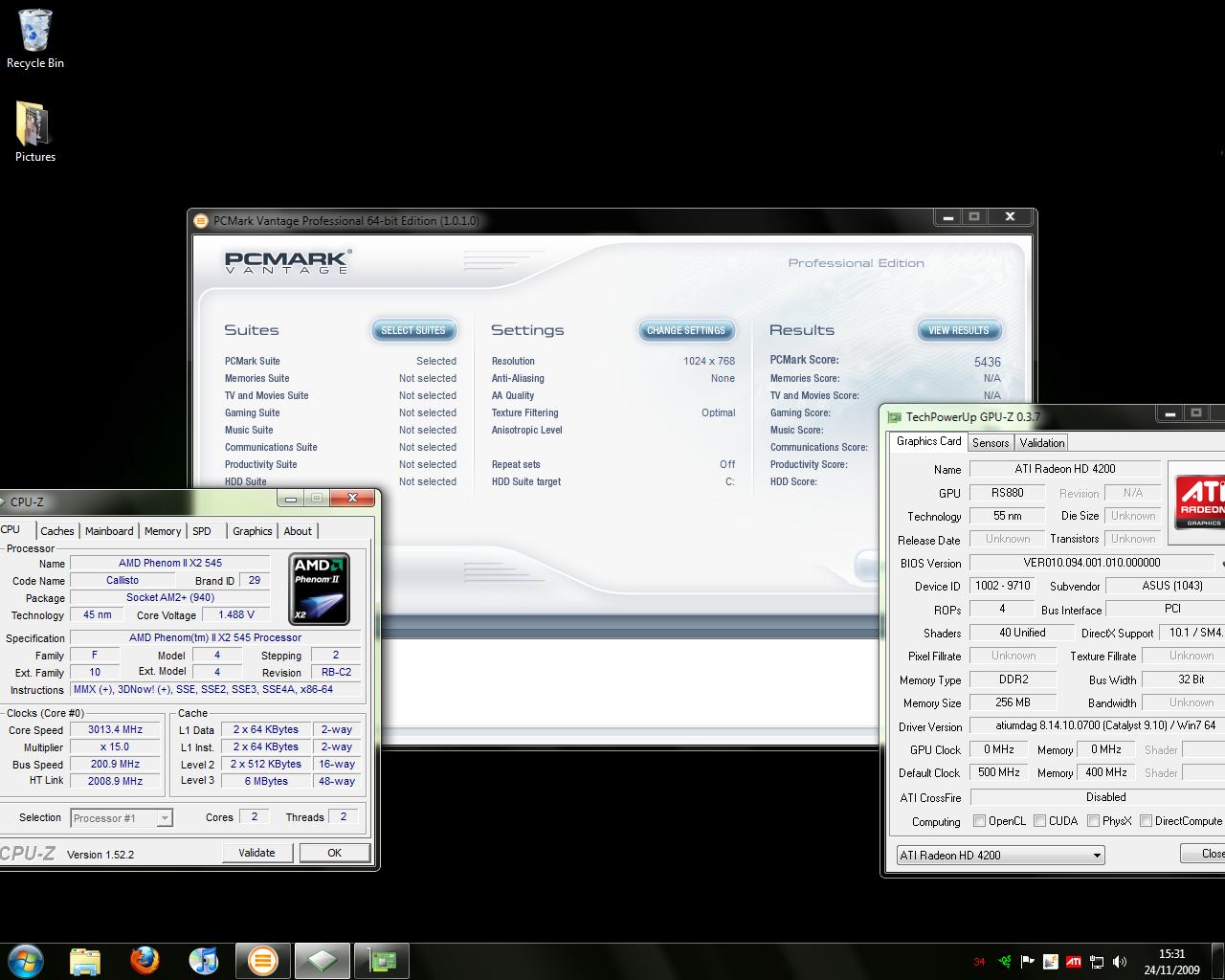The height and width of the screenshot is (980, 1225).
Task: Switch to the Memory tab in CPU-Z
Action: (163, 531)
